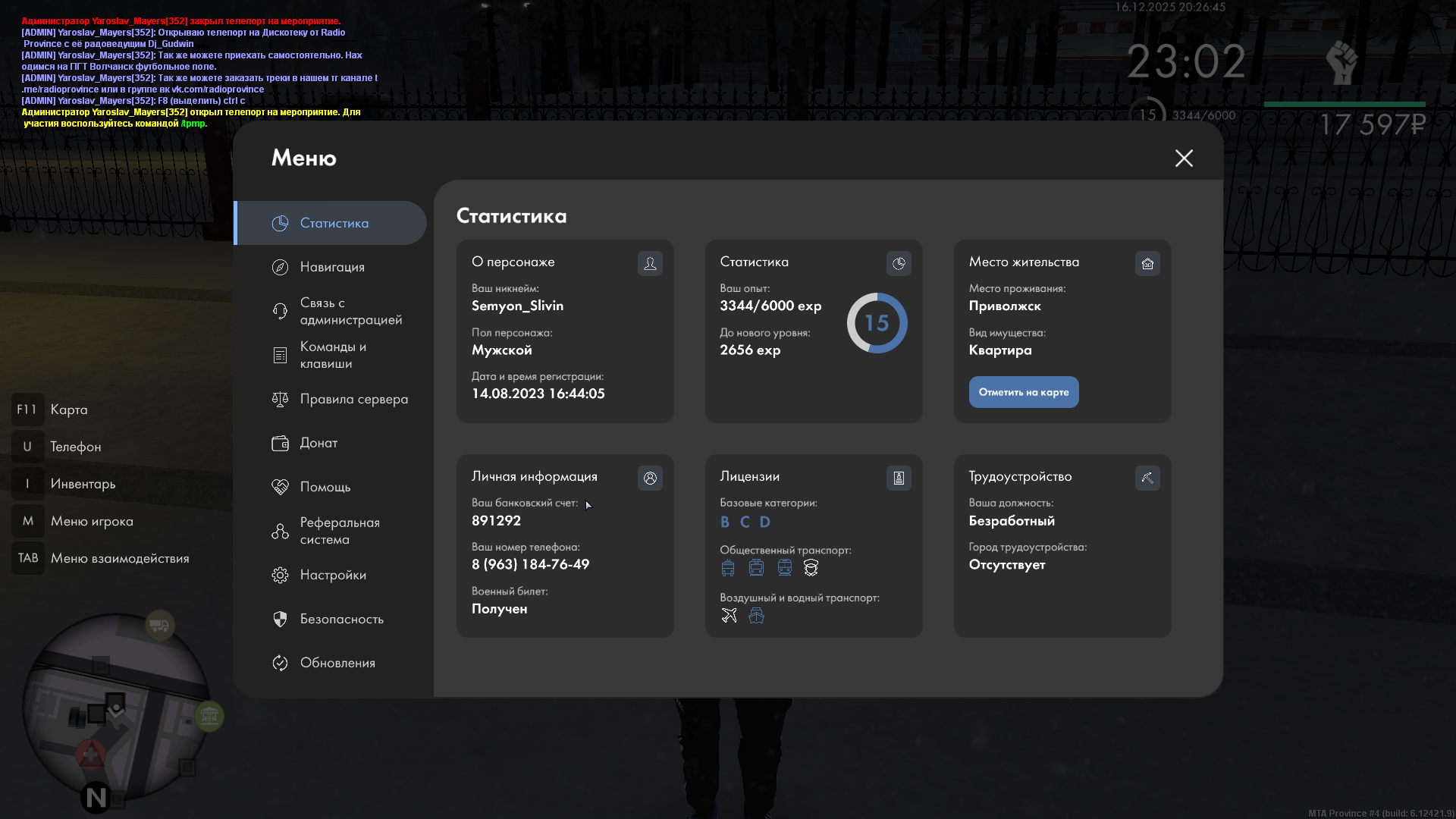Click the pickaxe icon in Трудоустройство card
The image size is (1456, 819).
pos(1147,478)
